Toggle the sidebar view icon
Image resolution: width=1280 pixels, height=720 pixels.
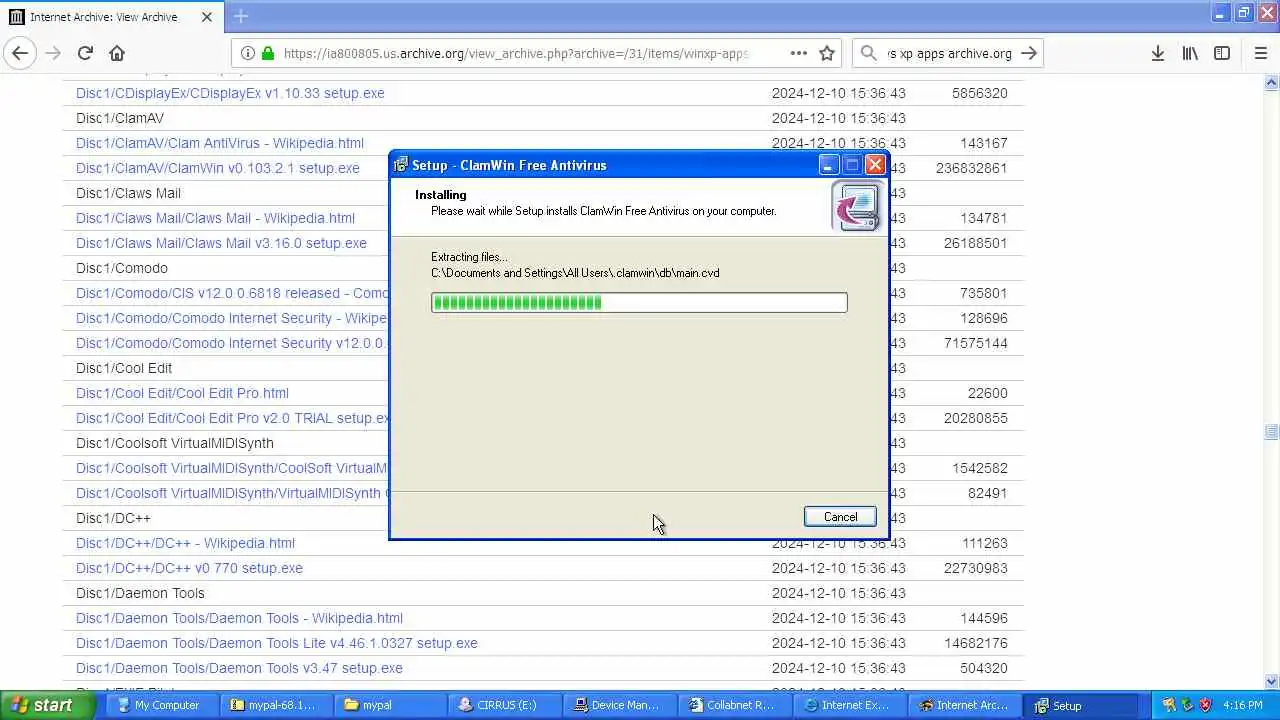(1222, 53)
